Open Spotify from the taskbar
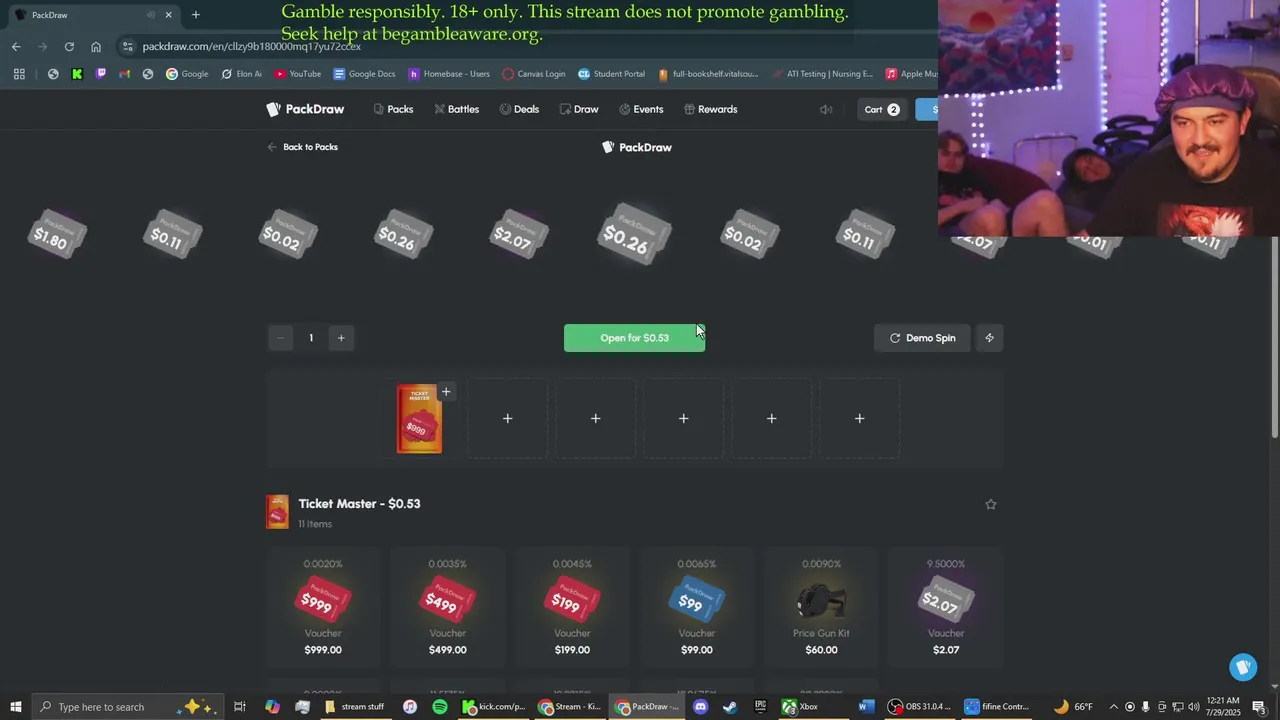 click(440, 707)
